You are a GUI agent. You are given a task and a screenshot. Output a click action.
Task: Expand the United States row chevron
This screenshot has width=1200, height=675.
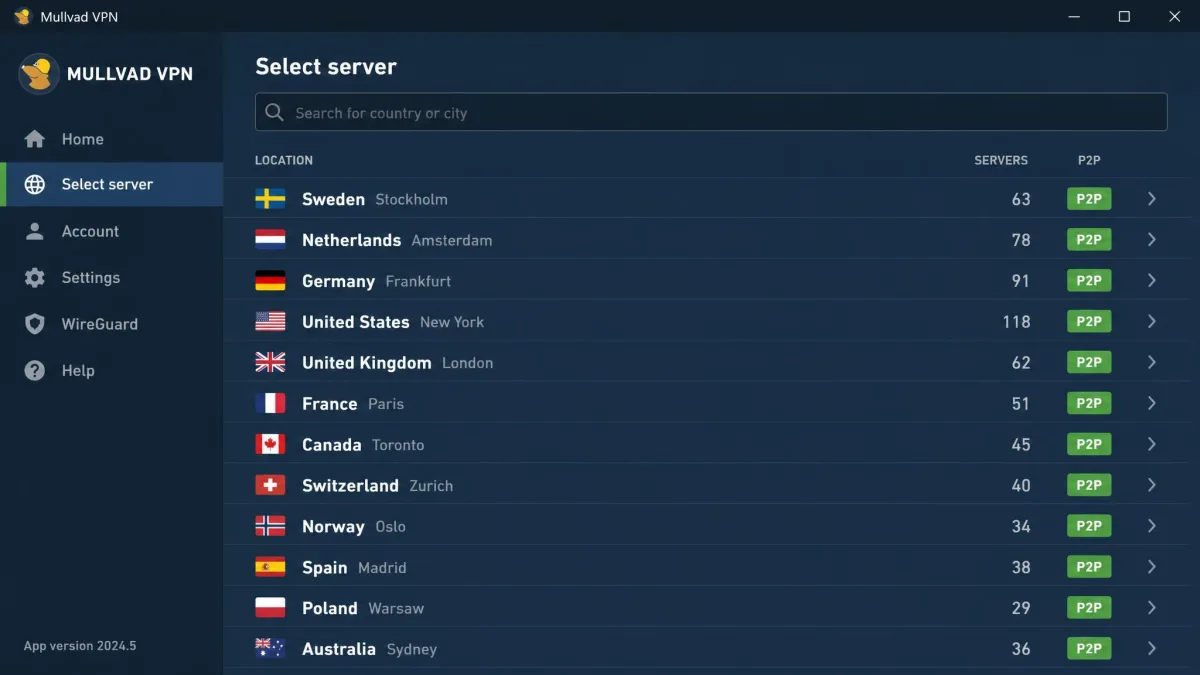click(1152, 322)
